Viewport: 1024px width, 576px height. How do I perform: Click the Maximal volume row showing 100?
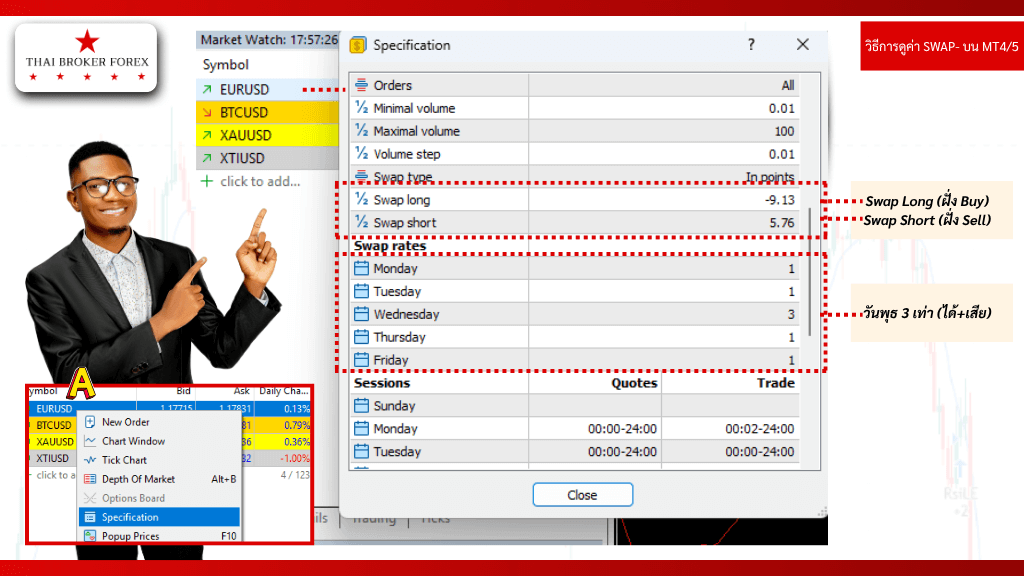575,131
